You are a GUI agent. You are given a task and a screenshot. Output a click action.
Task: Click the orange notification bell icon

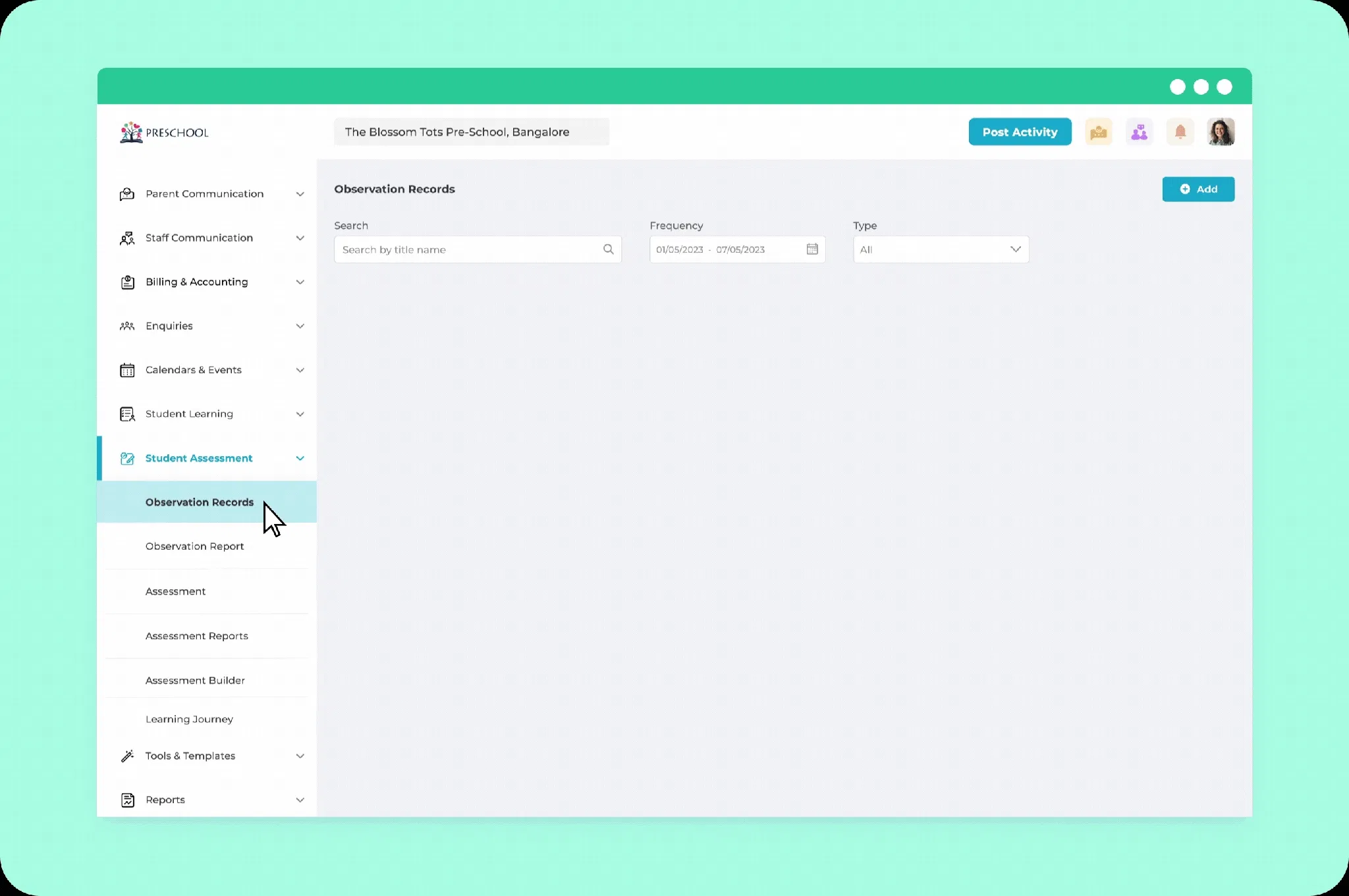1180,132
